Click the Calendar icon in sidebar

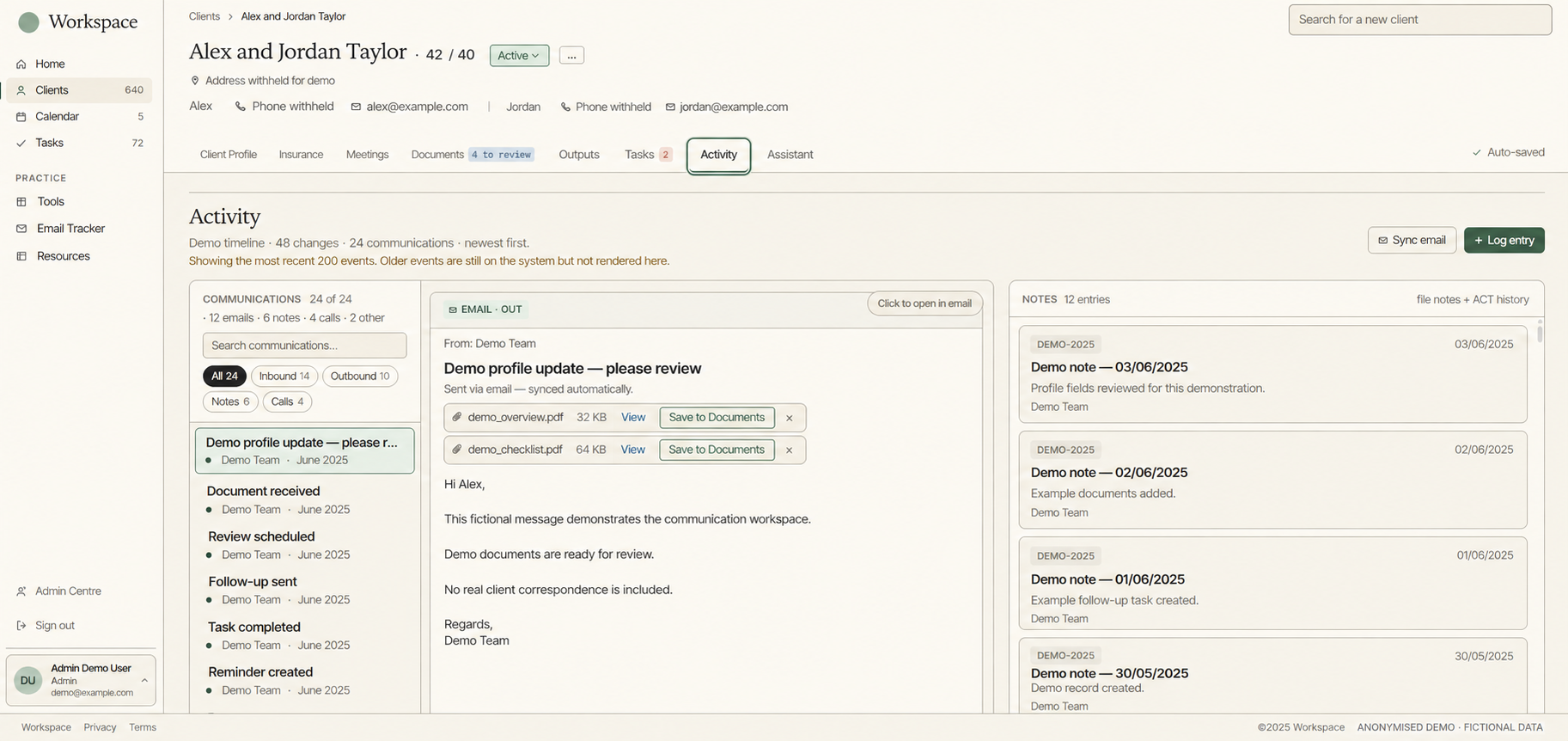click(x=21, y=117)
